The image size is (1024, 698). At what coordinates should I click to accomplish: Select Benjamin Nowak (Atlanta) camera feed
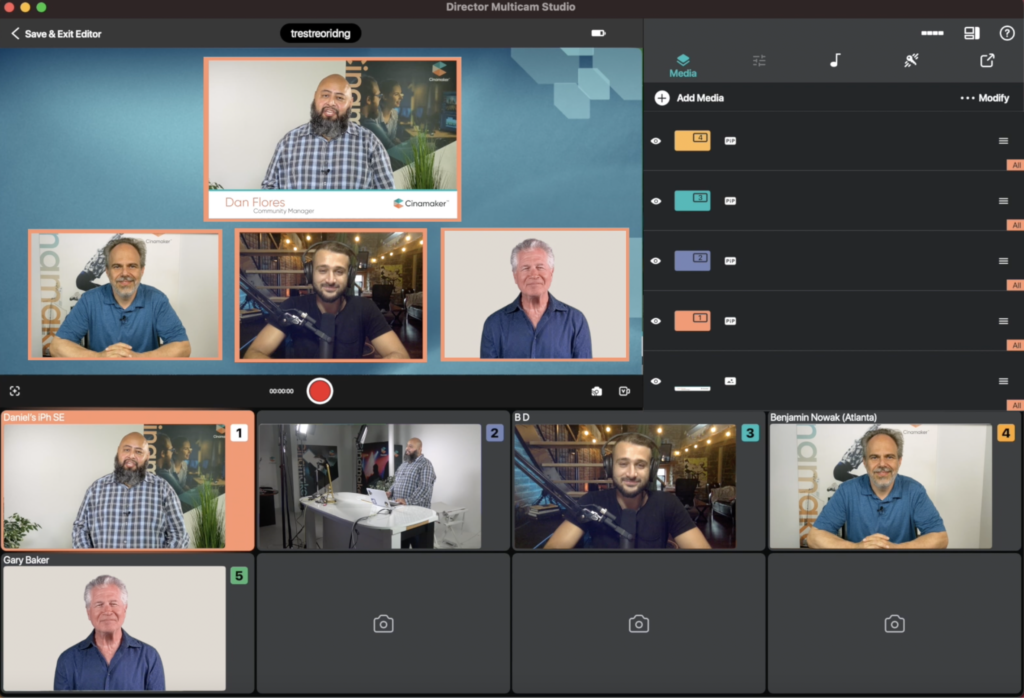coord(894,481)
